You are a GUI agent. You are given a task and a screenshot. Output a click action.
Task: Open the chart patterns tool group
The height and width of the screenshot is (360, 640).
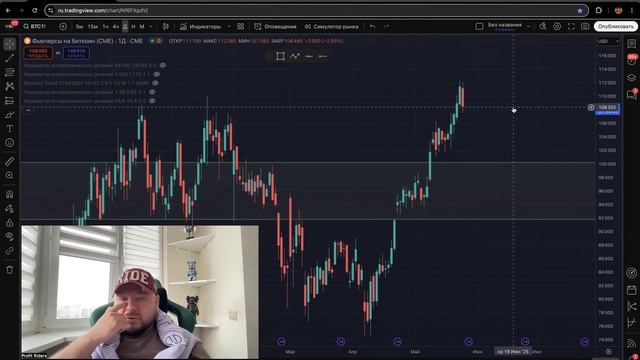[9, 86]
